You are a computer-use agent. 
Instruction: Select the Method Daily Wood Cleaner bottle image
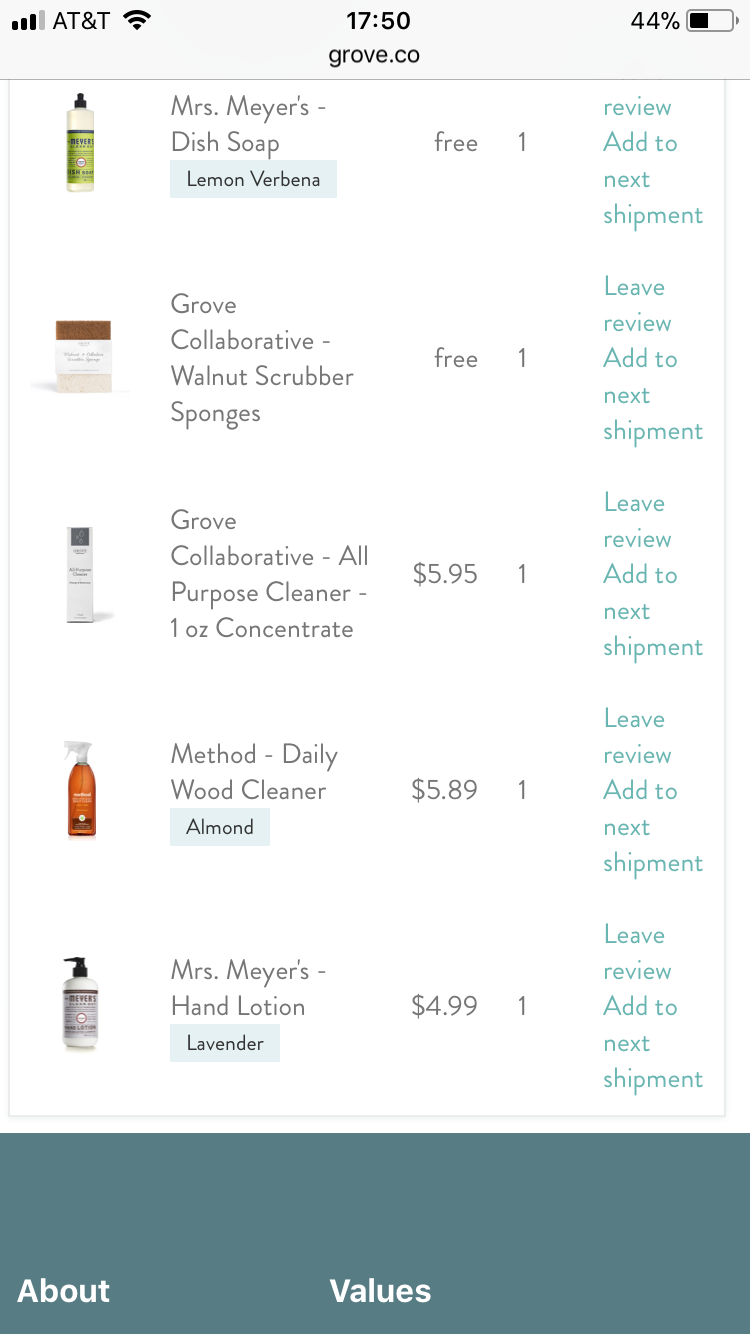(x=80, y=791)
